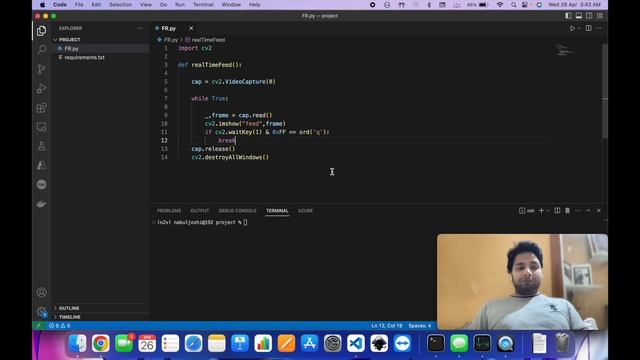The height and width of the screenshot is (360, 640).
Task: Open App Store from the Dock
Action: click(309, 343)
